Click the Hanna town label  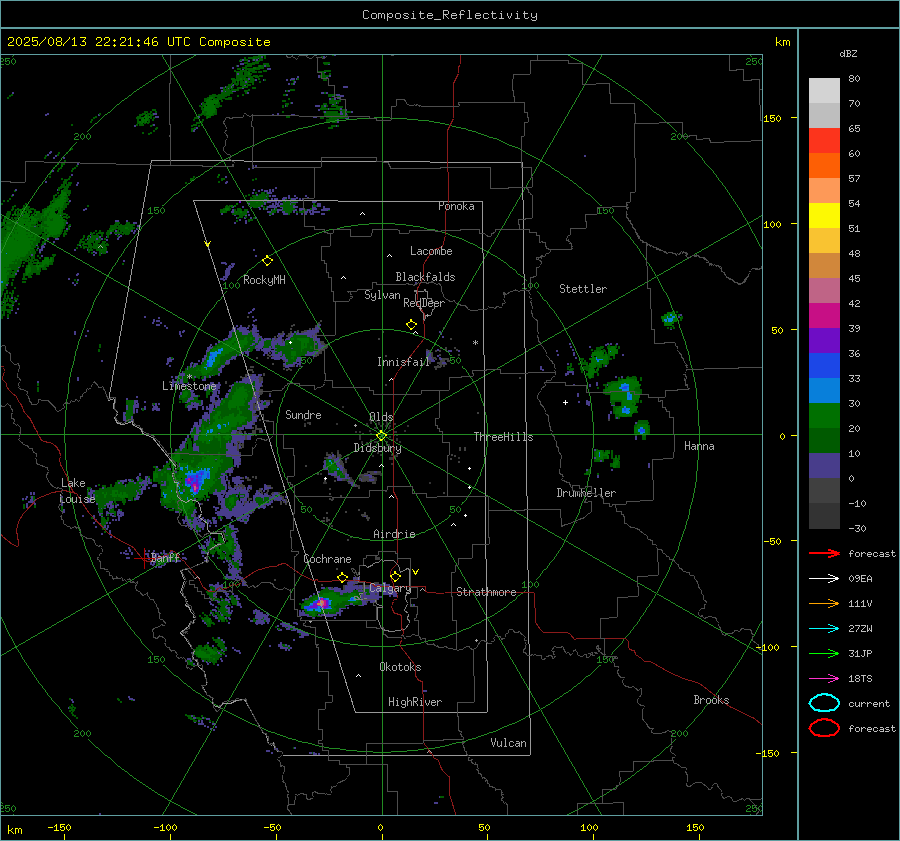click(x=699, y=446)
